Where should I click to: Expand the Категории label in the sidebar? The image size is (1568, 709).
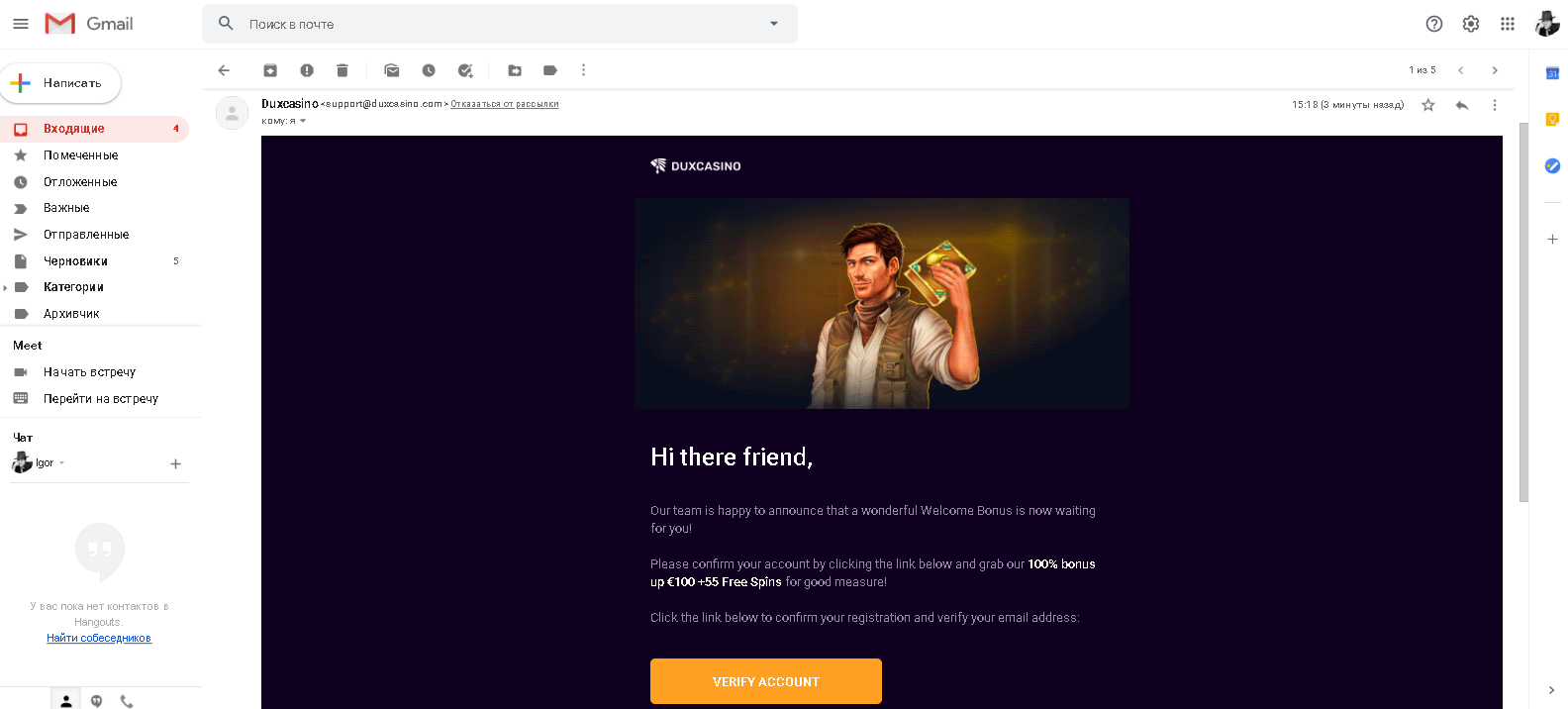point(6,288)
